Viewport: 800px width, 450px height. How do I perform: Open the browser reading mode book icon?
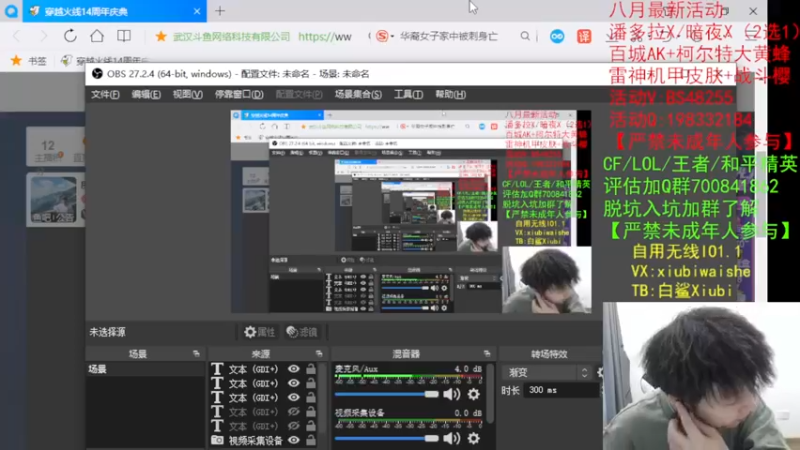(124, 36)
